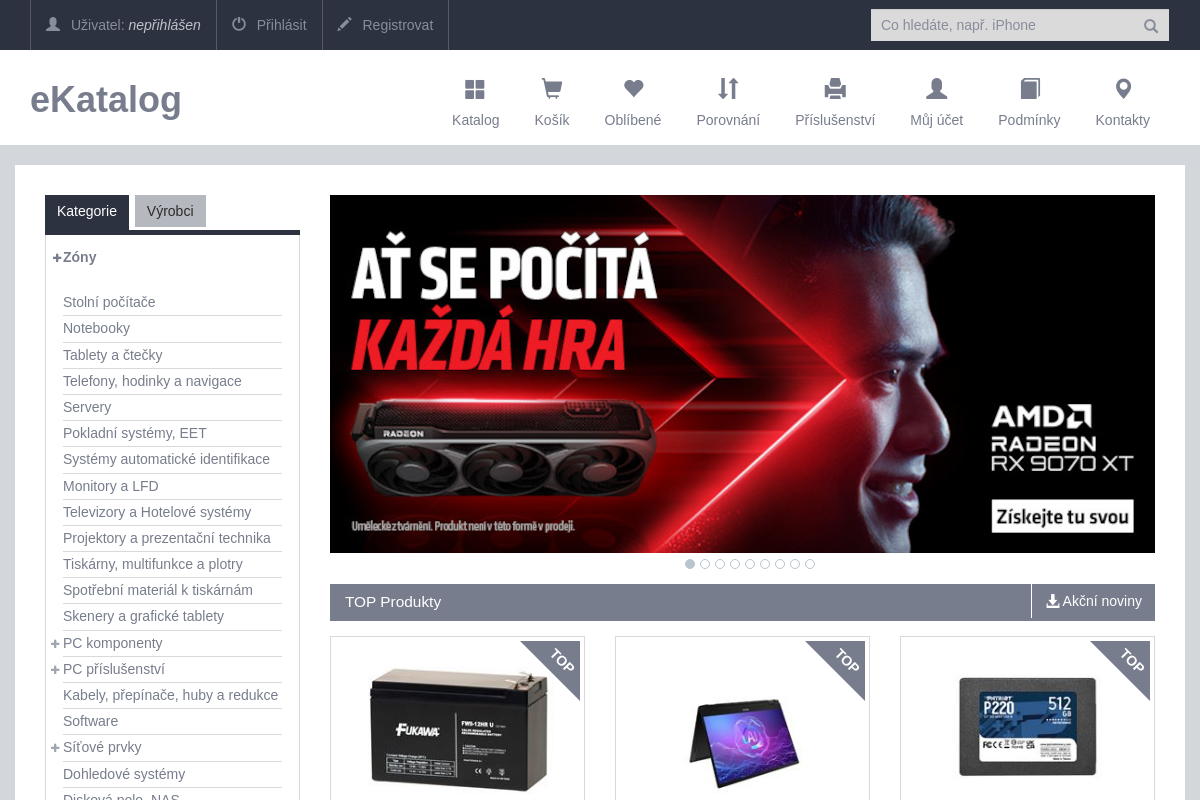This screenshot has width=1200, height=800.
Task: Click the search input field
Action: click(1000, 25)
